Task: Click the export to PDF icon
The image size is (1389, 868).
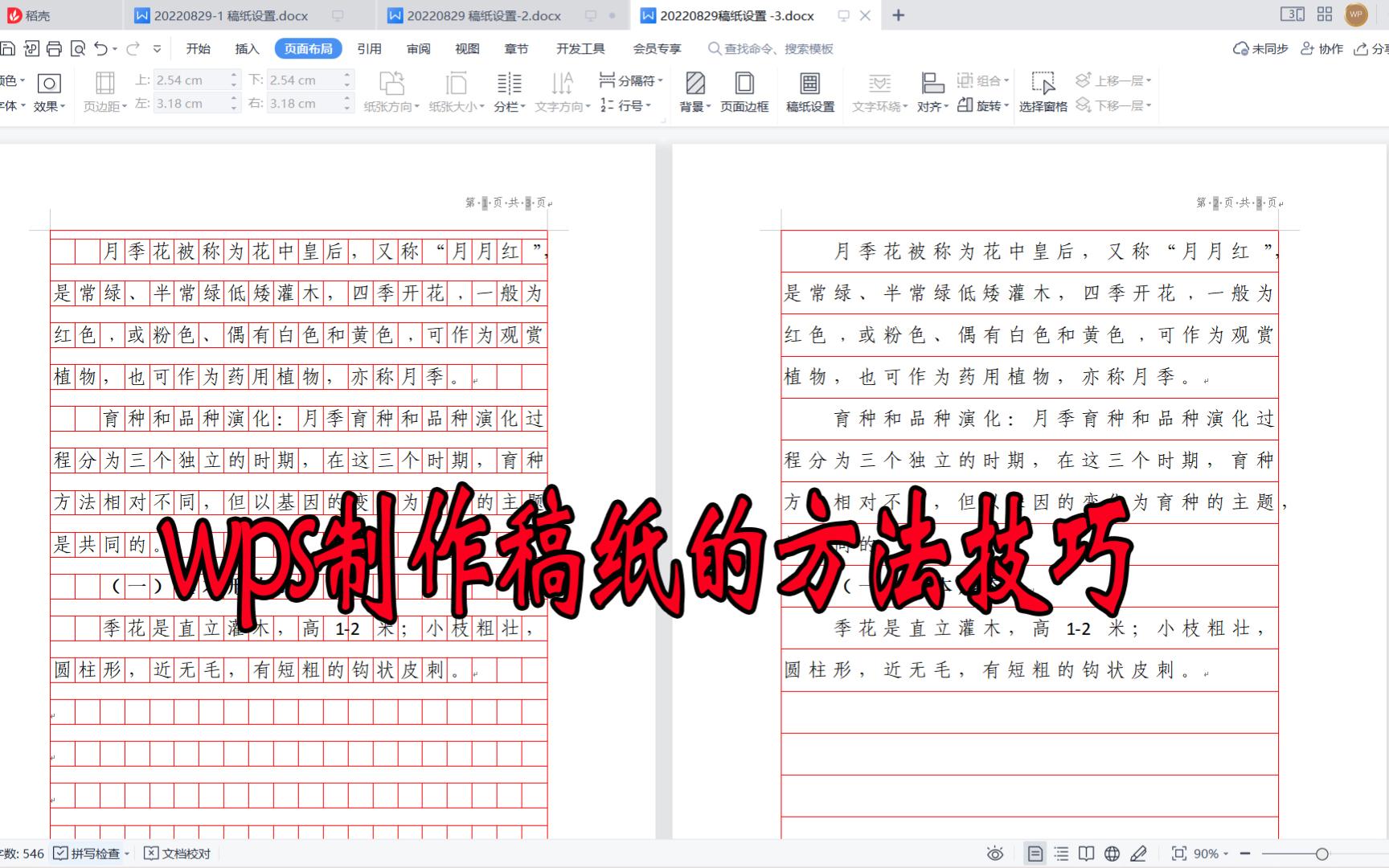Action: pyautogui.click(x=31, y=49)
